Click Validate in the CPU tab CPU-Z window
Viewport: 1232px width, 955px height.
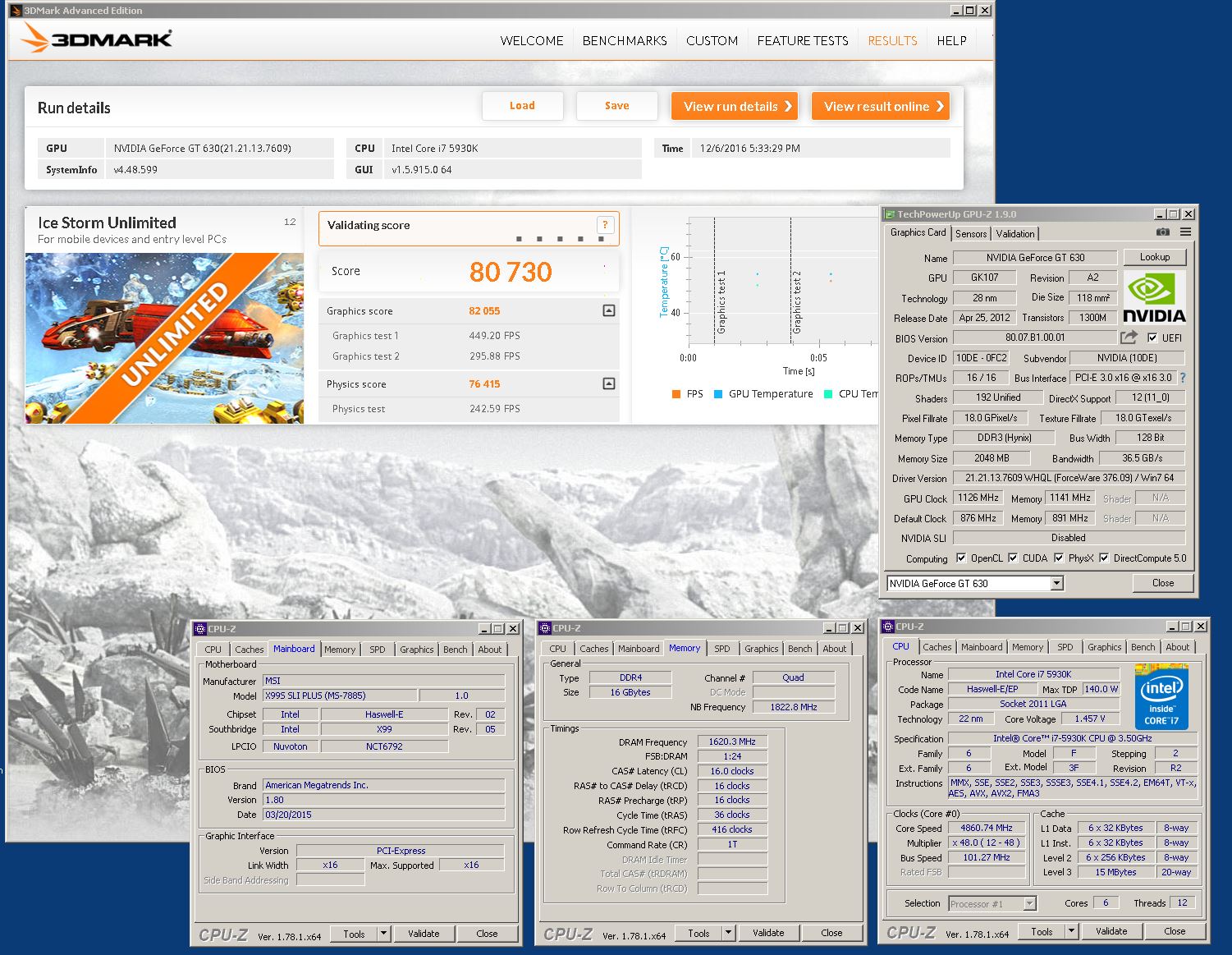[x=1111, y=931]
